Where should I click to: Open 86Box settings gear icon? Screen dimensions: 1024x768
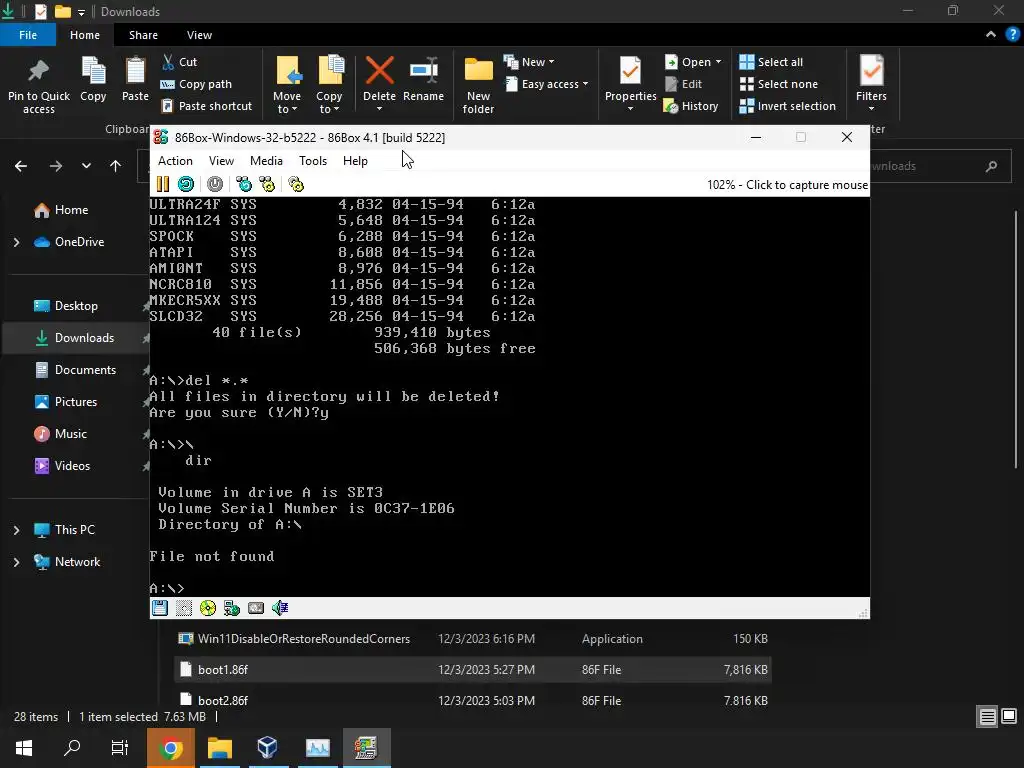(296, 184)
